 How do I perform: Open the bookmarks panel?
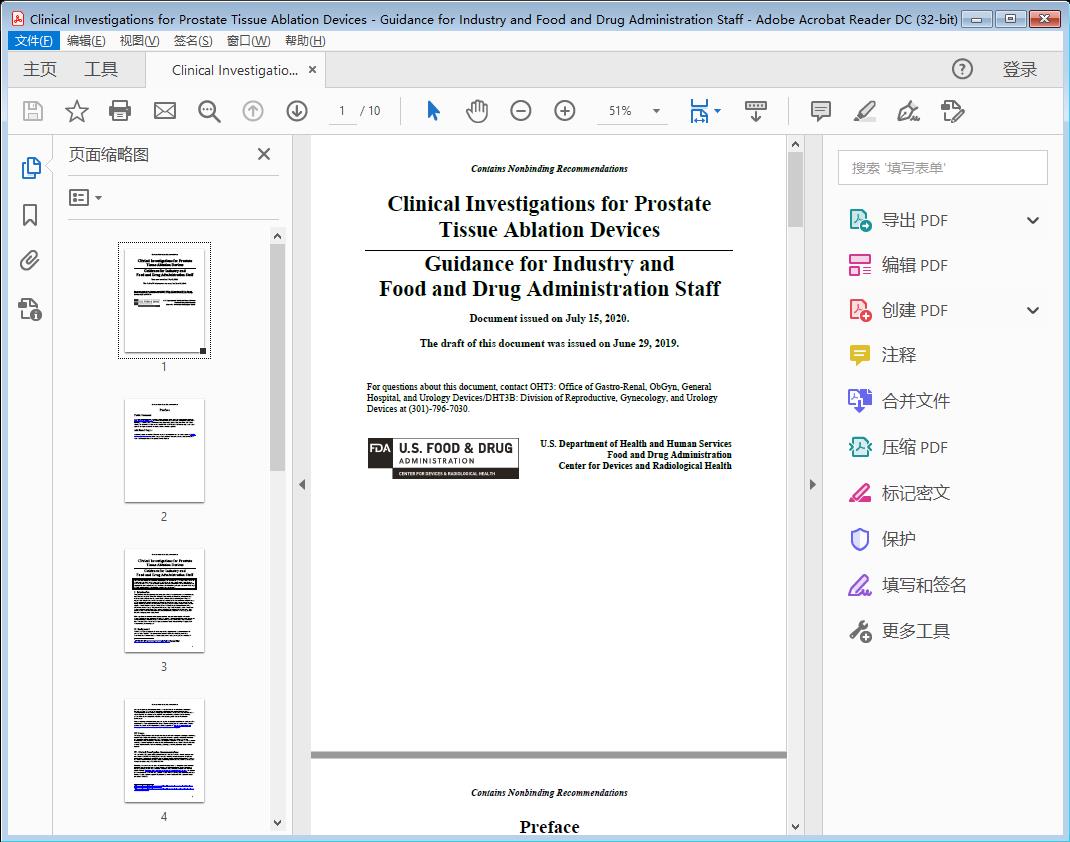point(30,215)
